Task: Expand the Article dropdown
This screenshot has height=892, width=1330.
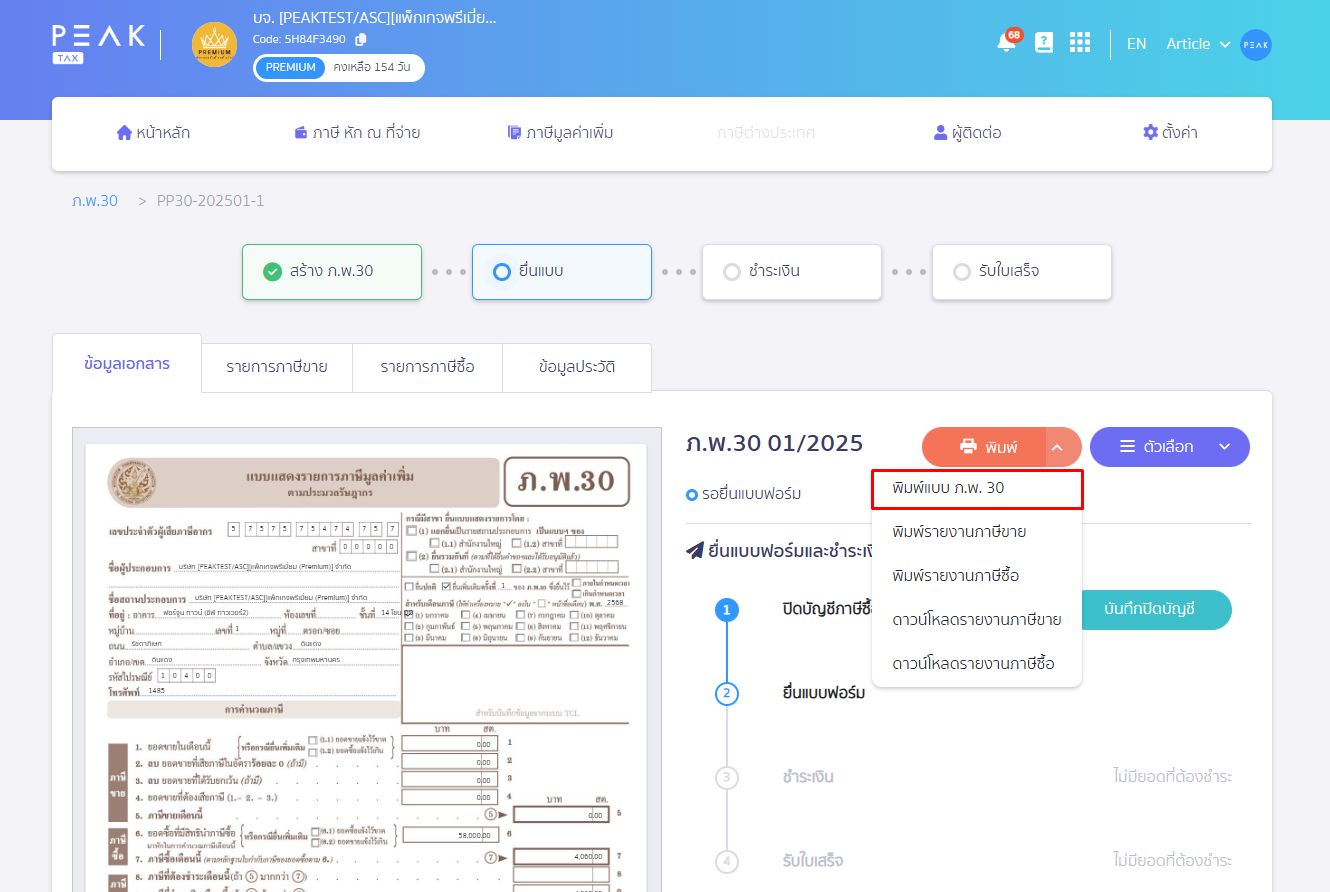Action: [1196, 43]
